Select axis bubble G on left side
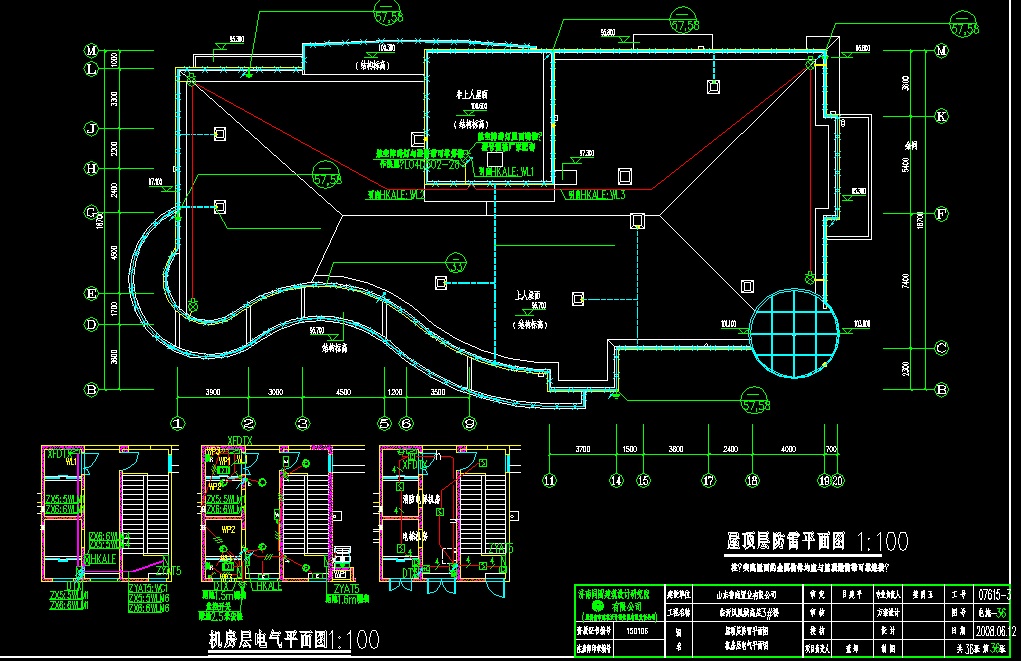The height and width of the screenshot is (661, 1021). click(90, 213)
